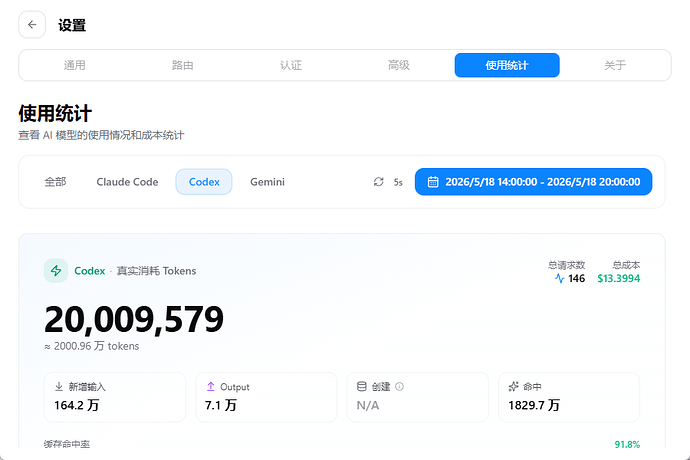Click the info icon next to 创建
Image resolution: width=690 pixels, height=460 pixels.
click(399, 386)
